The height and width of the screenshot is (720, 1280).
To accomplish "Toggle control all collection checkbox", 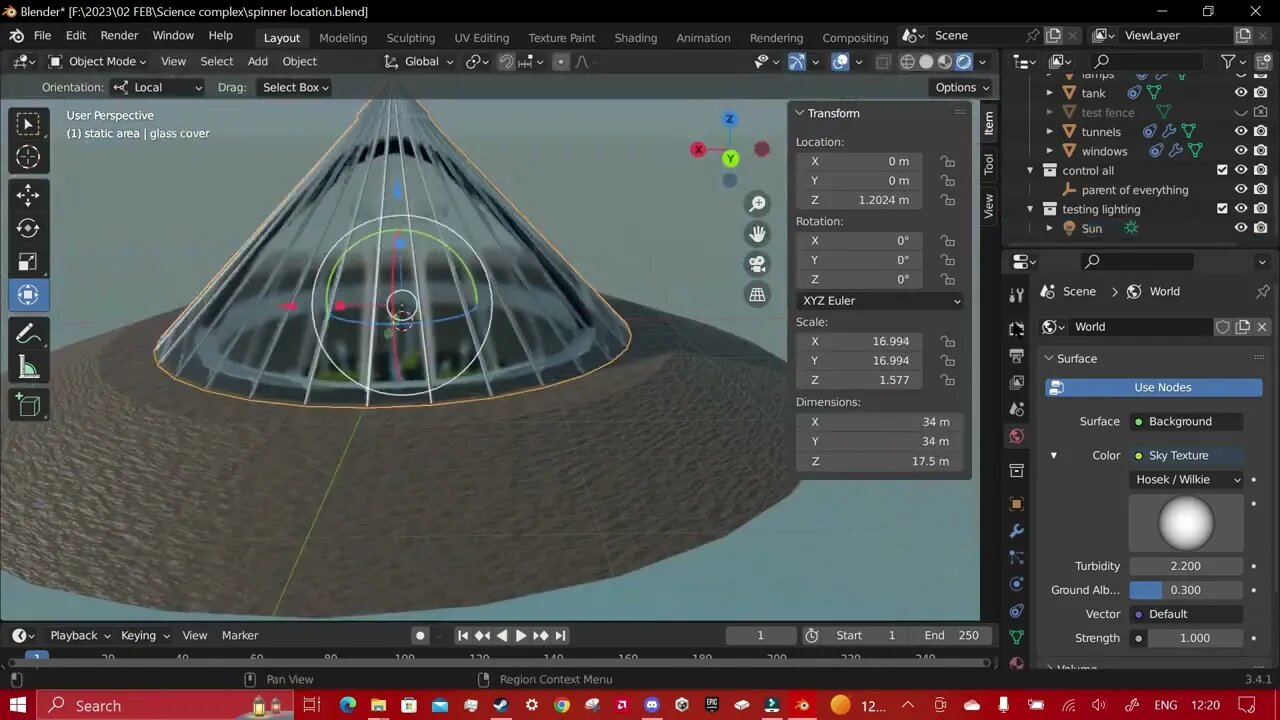I will pyautogui.click(x=1222, y=170).
